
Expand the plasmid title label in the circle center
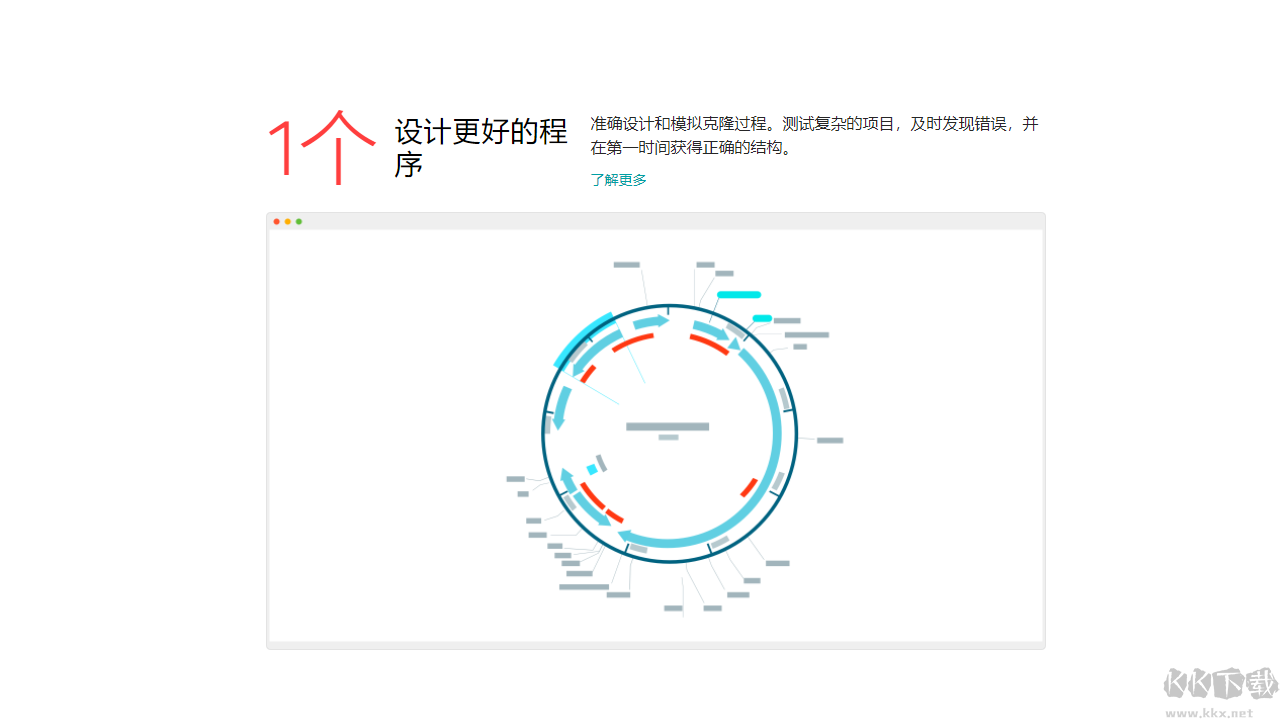point(667,425)
